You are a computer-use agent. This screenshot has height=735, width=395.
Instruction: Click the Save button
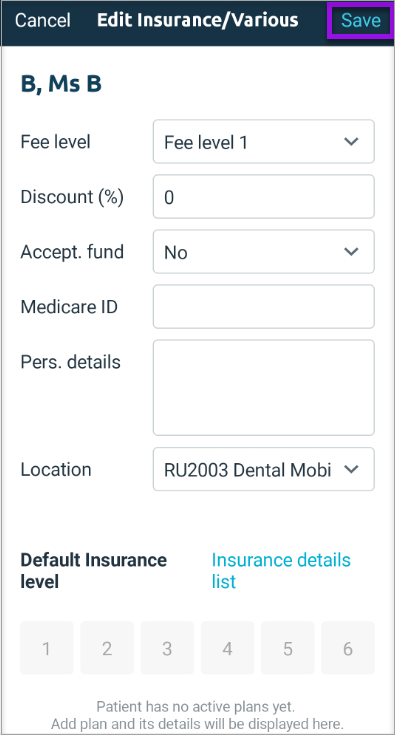click(360, 21)
